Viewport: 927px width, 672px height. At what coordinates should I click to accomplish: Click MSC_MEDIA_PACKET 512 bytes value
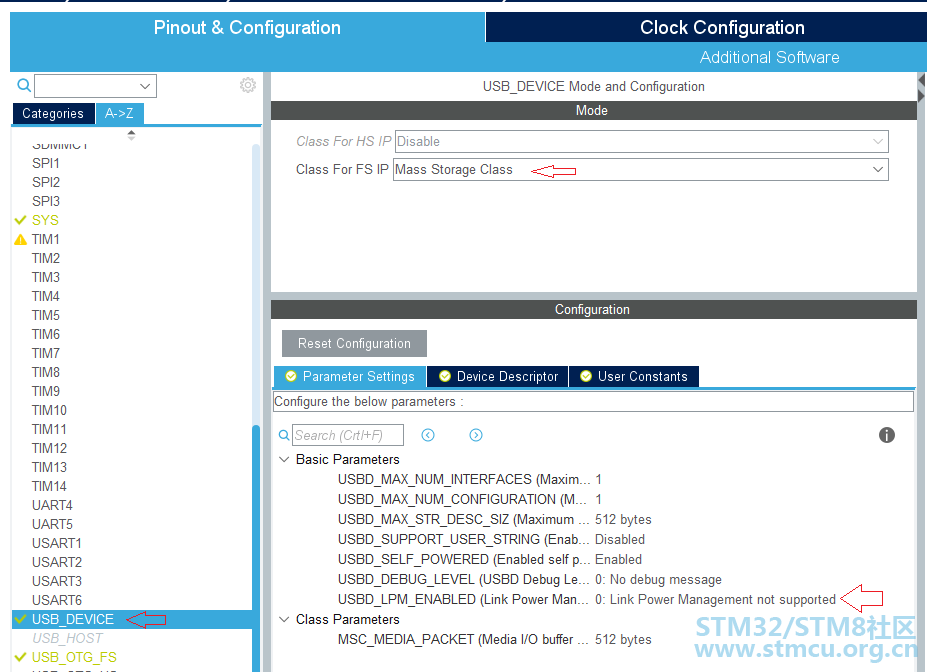pos(623,639)
